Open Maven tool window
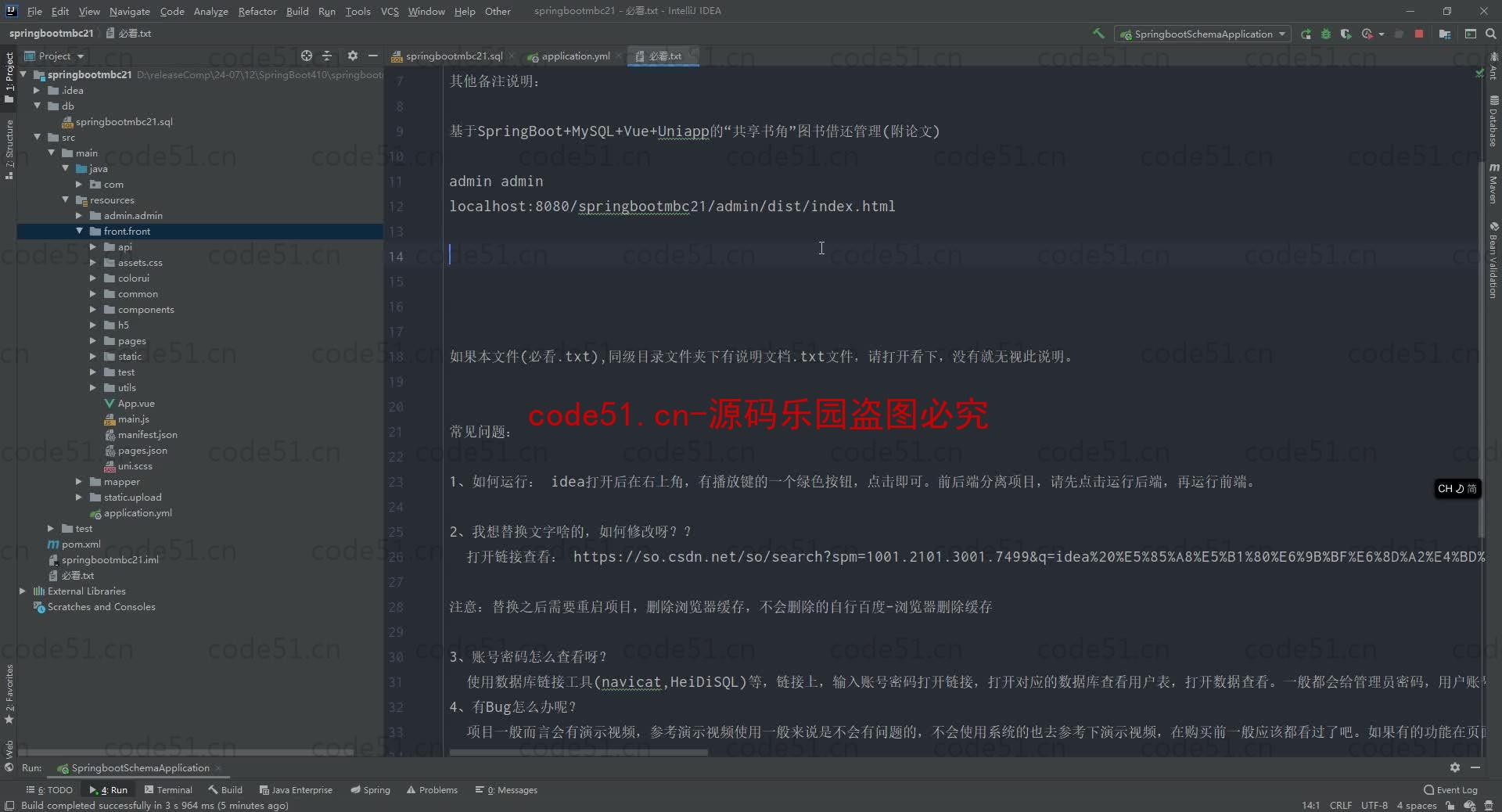 coord(1493,183)
